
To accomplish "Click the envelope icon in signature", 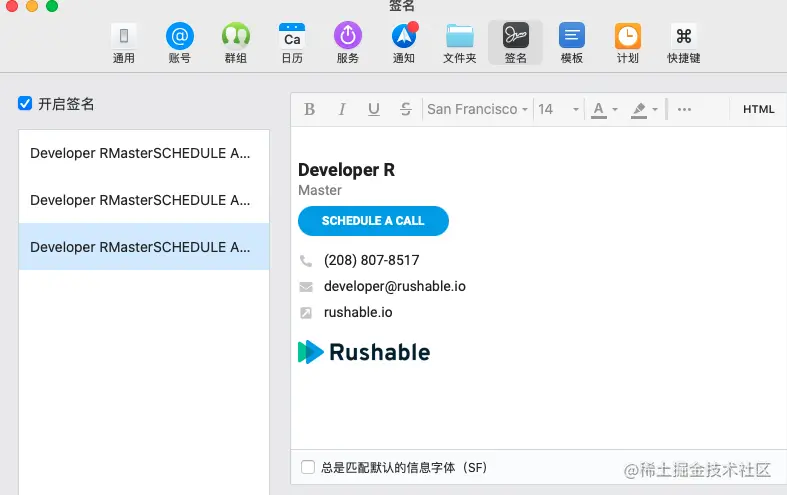I will point(306,287).
